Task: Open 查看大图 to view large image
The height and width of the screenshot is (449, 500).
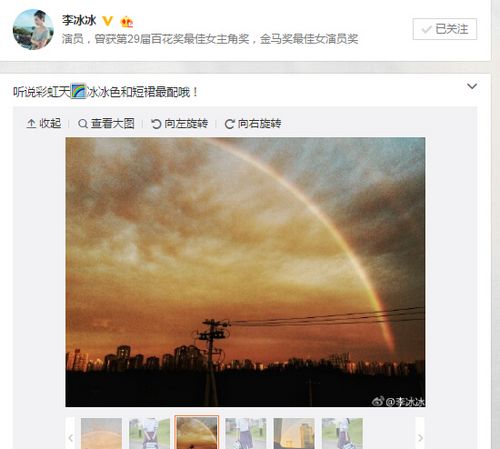Action: click(x=106, y=124)
